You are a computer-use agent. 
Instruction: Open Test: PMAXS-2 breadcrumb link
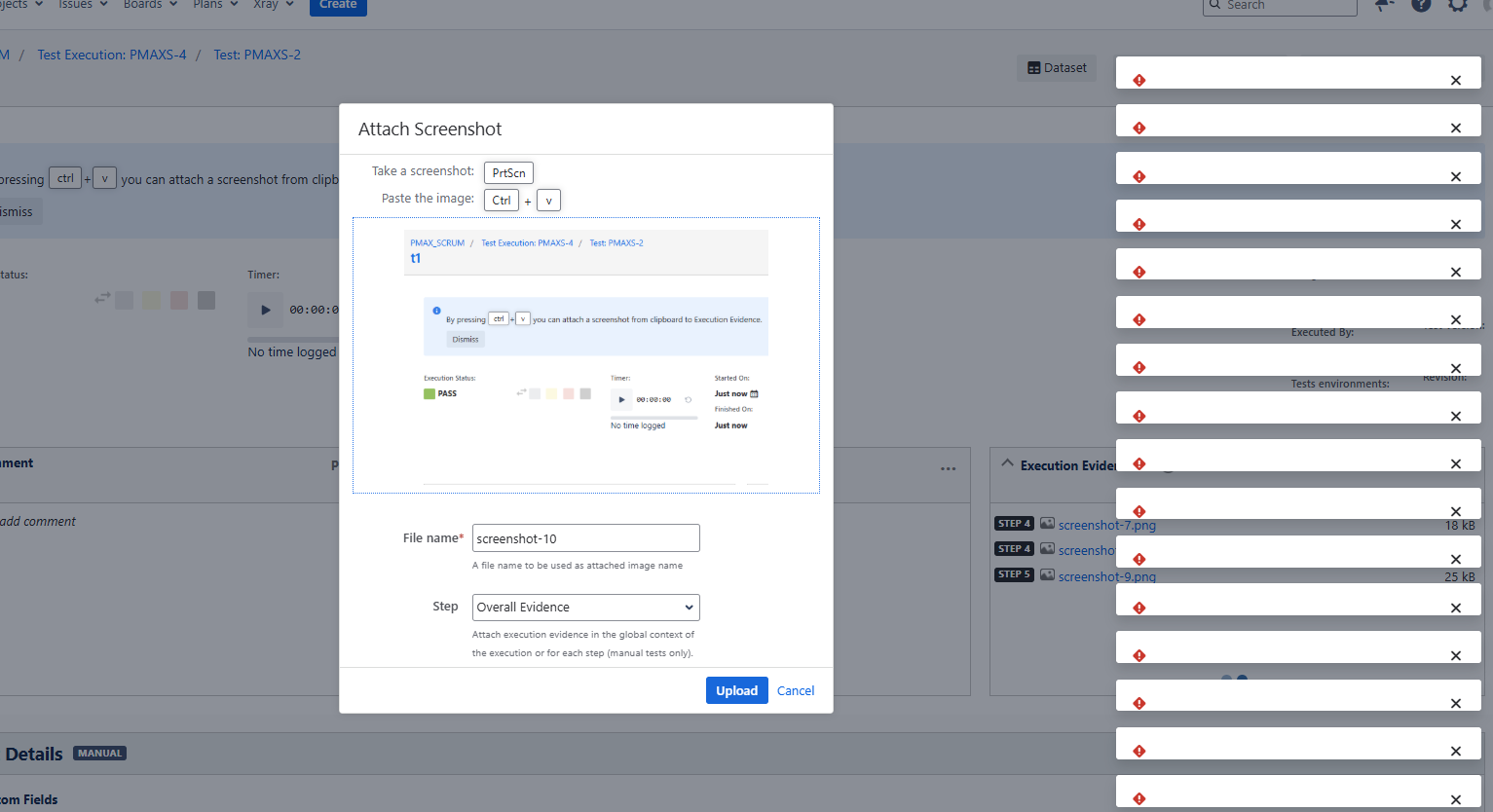[257, 55]
